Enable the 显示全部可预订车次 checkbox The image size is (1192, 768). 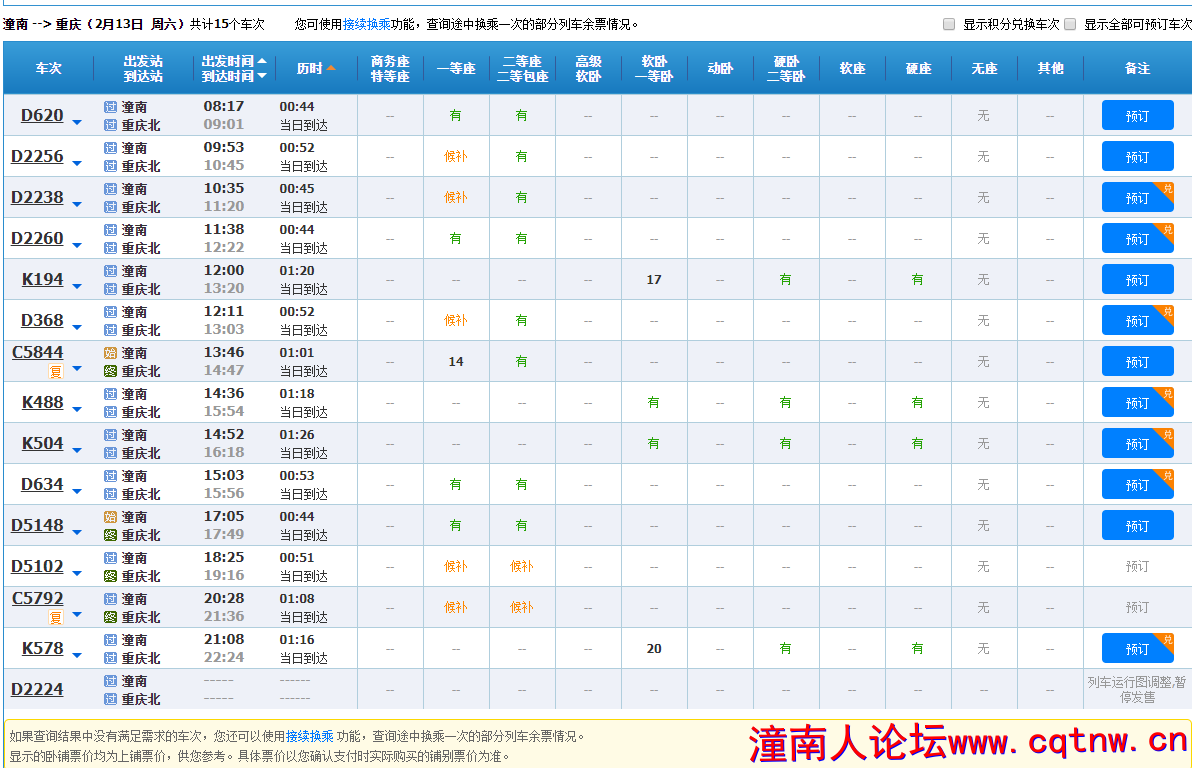1070,24
